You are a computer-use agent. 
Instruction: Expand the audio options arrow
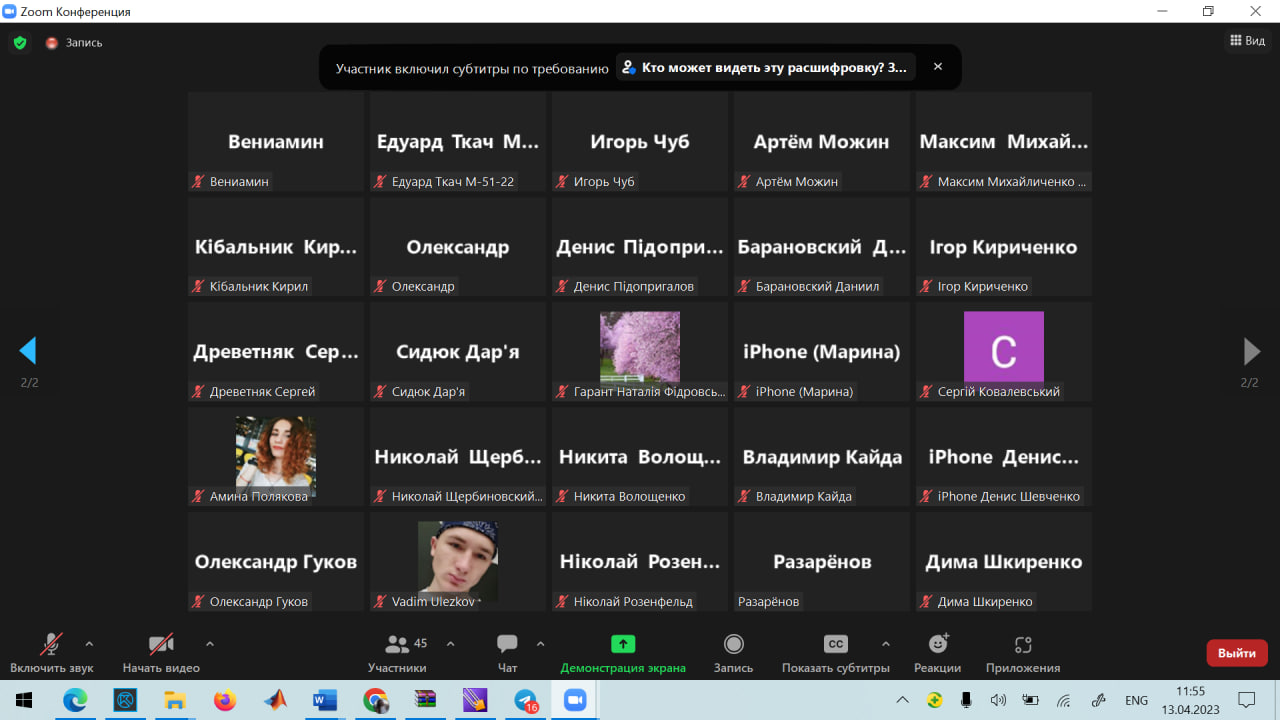pyautogui.click(x=89, y=643)
